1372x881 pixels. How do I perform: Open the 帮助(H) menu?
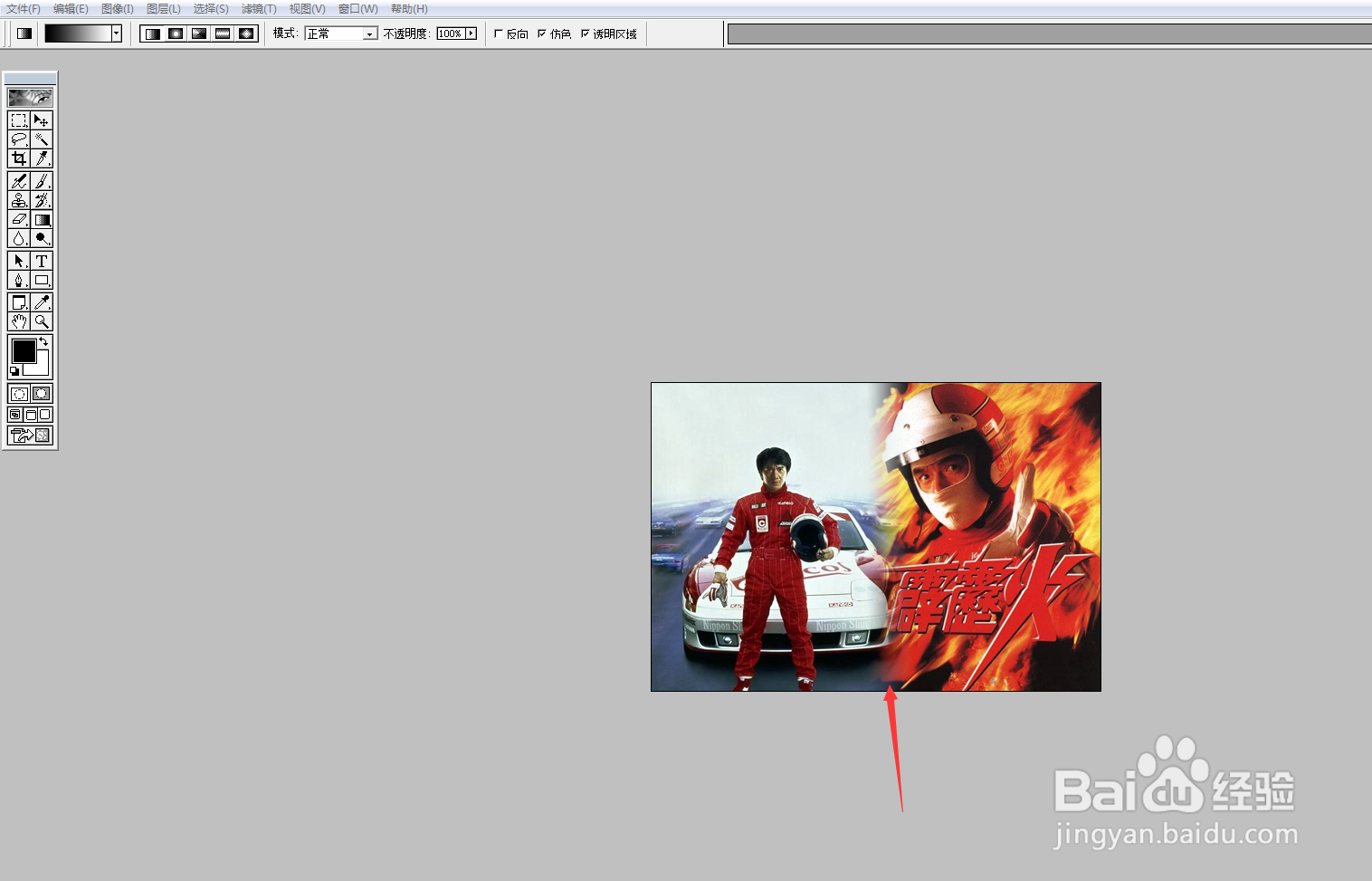[409, 9]
